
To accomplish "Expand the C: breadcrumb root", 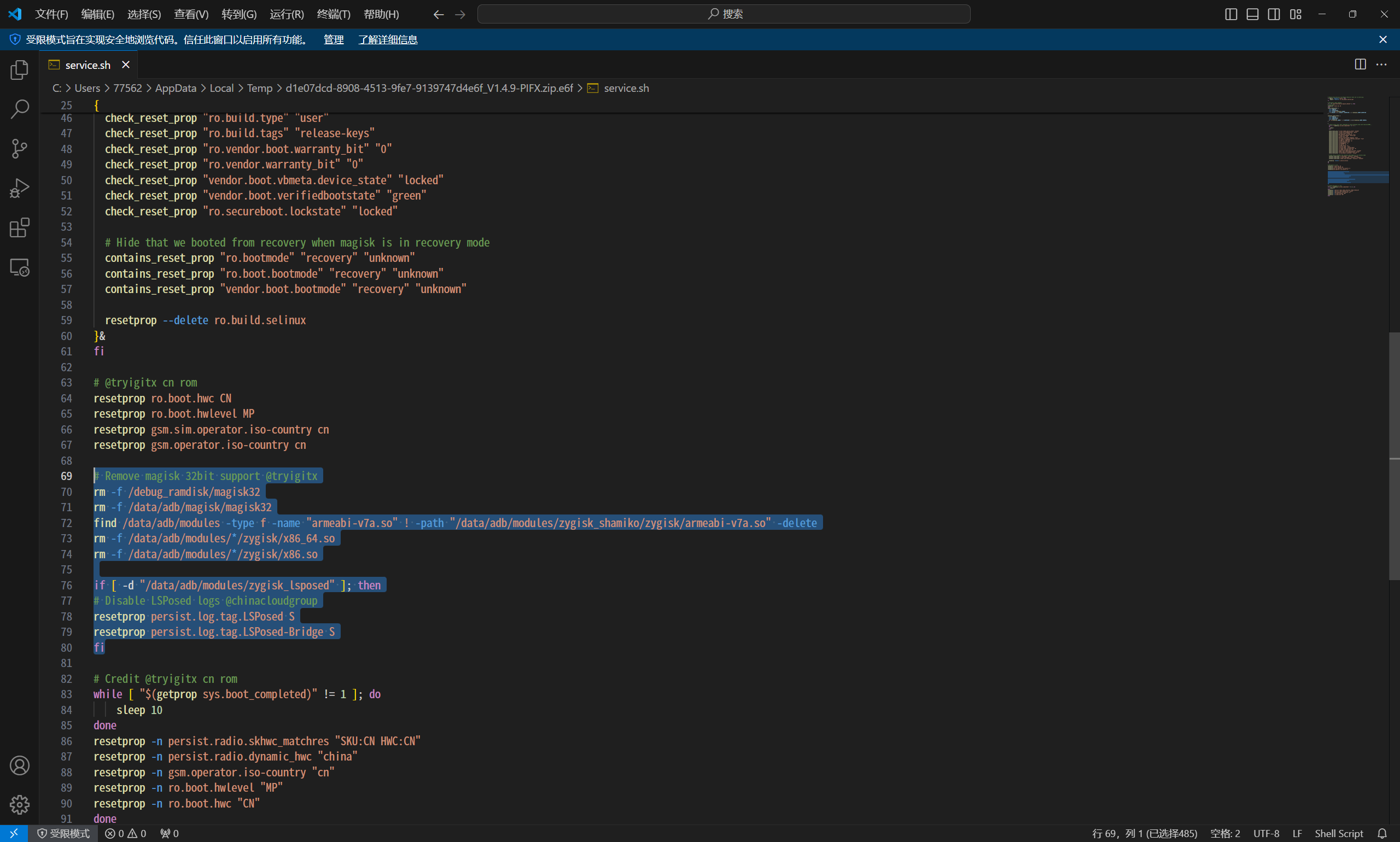I will pyautogui.click(x=57, y=88).
